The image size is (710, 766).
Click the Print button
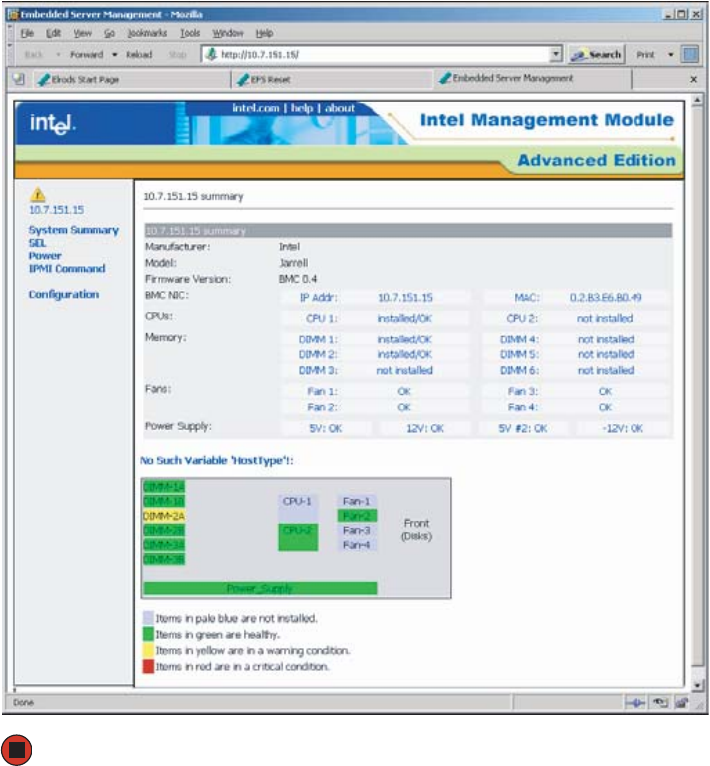(x=645, y=55)
